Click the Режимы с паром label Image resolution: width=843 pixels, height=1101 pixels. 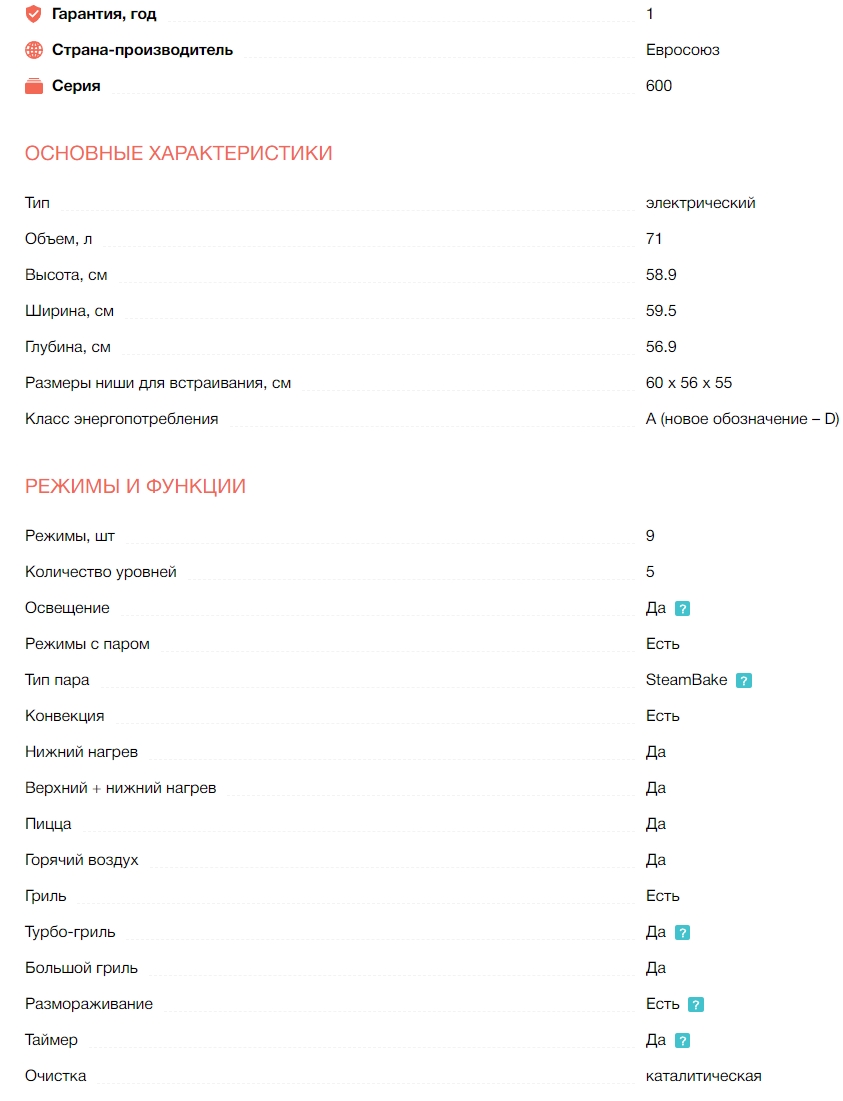(87, 644)
